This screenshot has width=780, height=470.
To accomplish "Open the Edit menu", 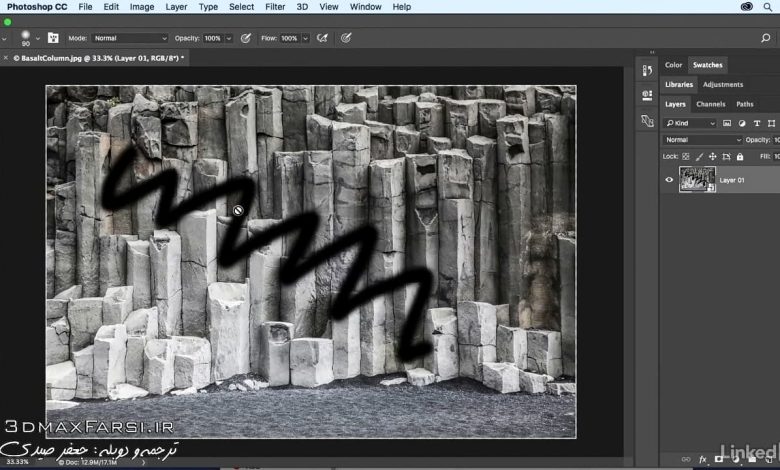I will click(111, 7).
